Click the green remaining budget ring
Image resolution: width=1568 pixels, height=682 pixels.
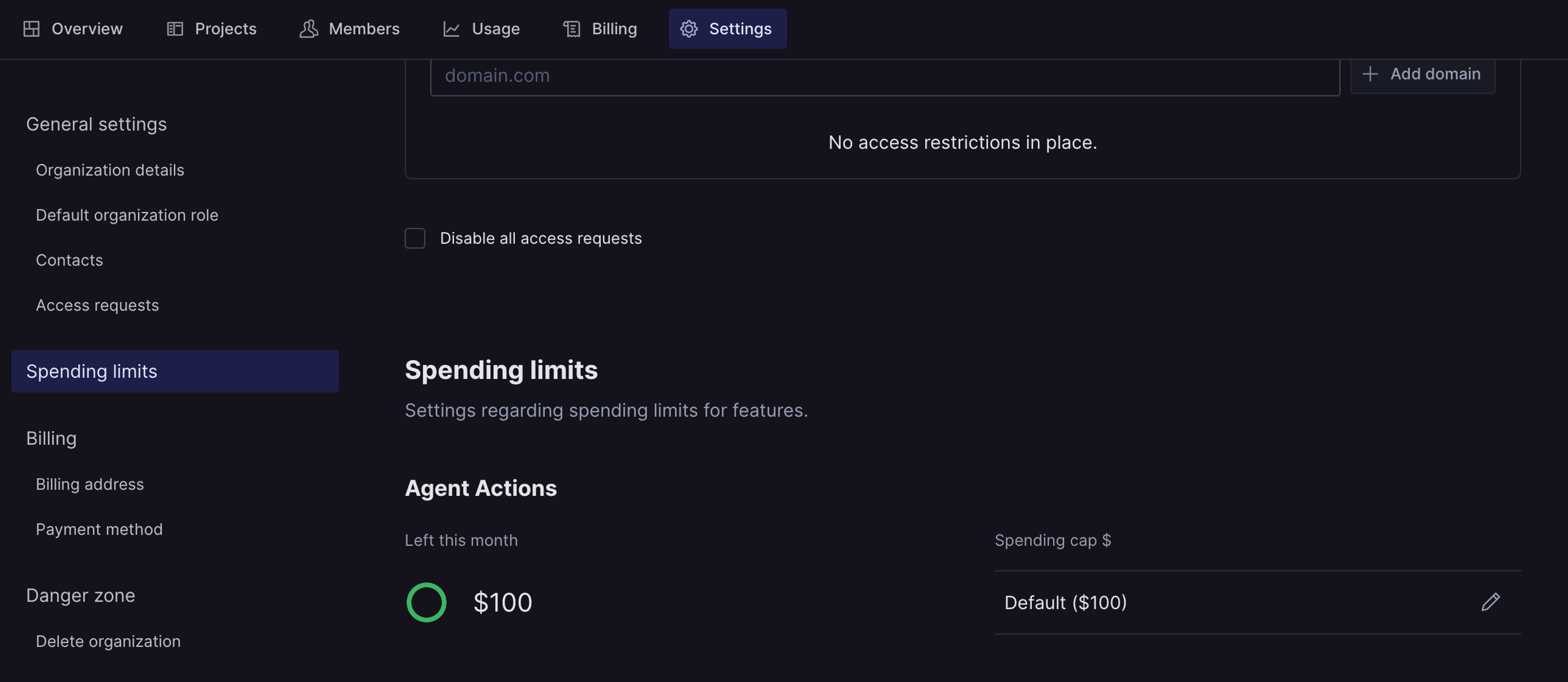[426, 602]
